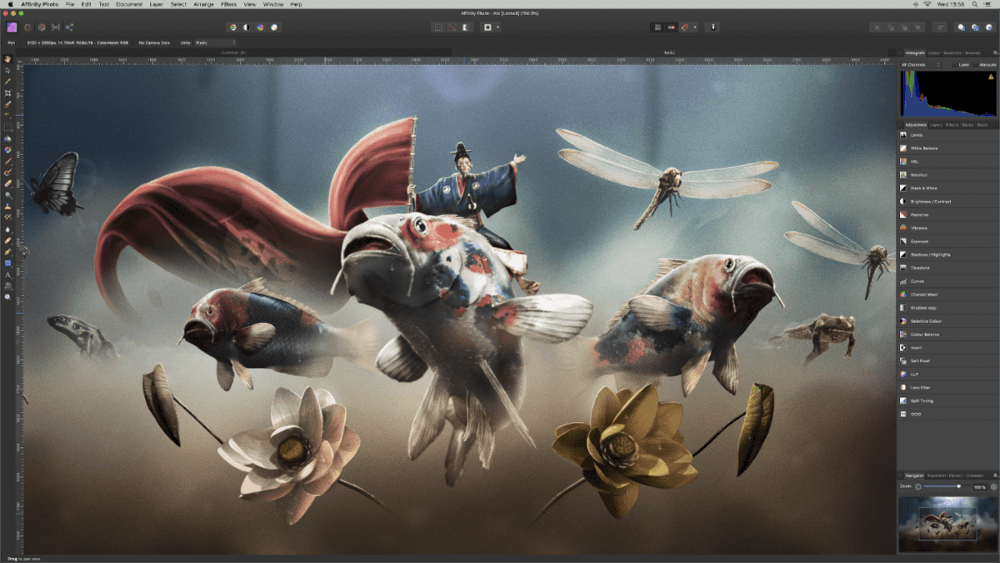Open the assistant options dropdown arrow
1000x563 pixels.
coord(695,27)
